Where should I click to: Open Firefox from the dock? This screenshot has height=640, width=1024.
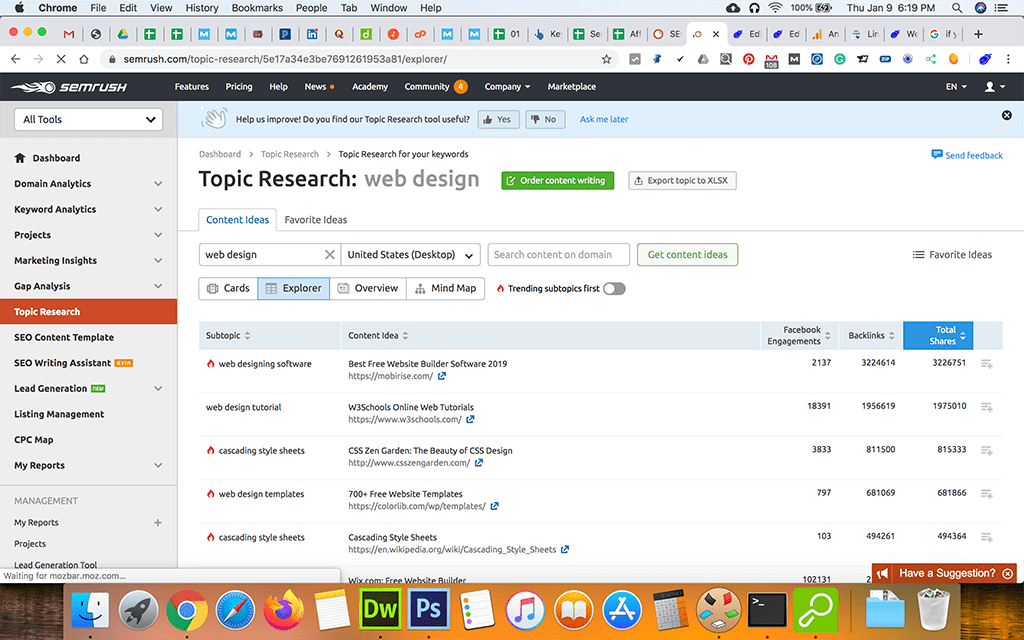(283, 610)
